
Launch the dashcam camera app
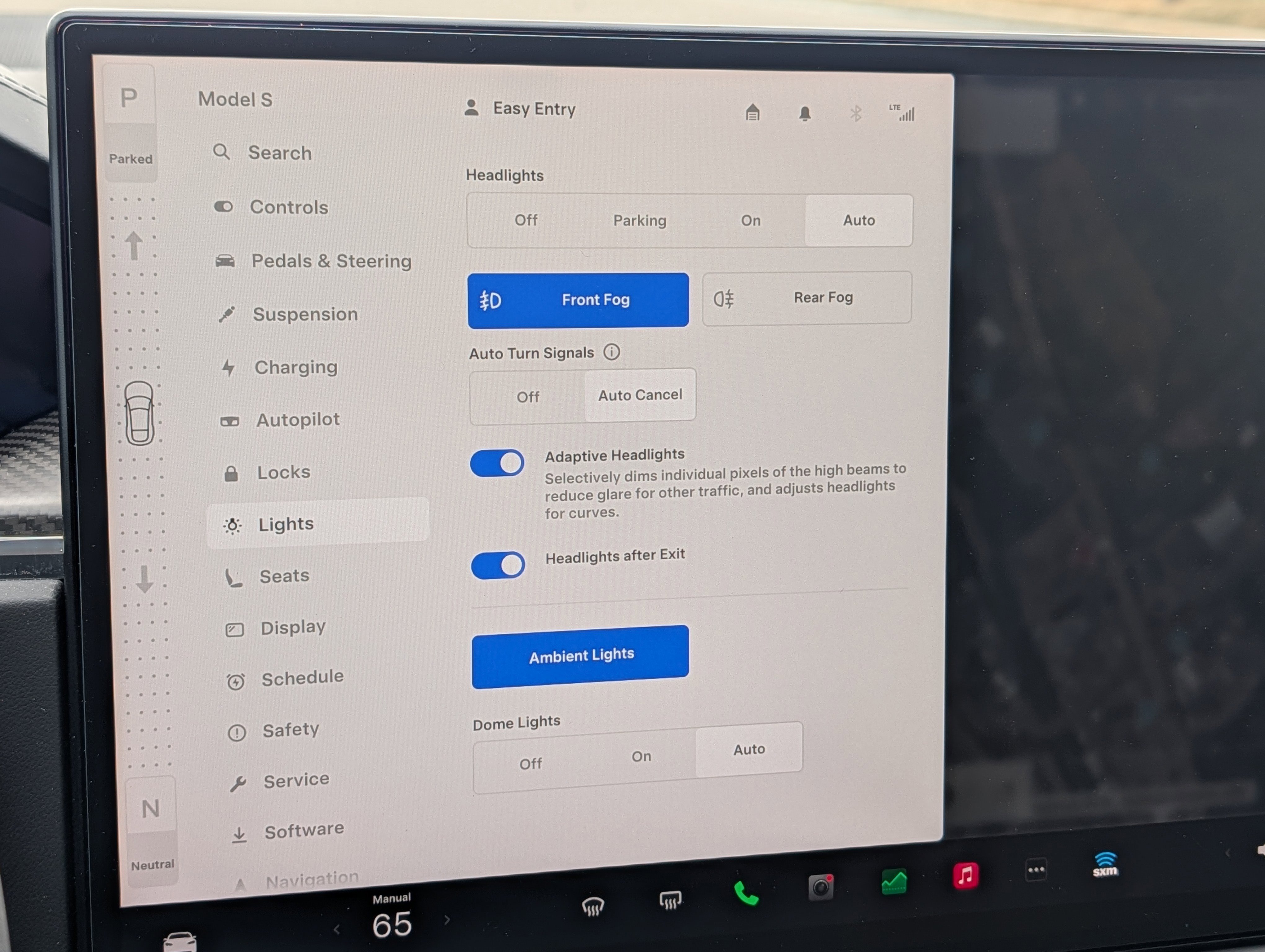[x=821, y=887]
